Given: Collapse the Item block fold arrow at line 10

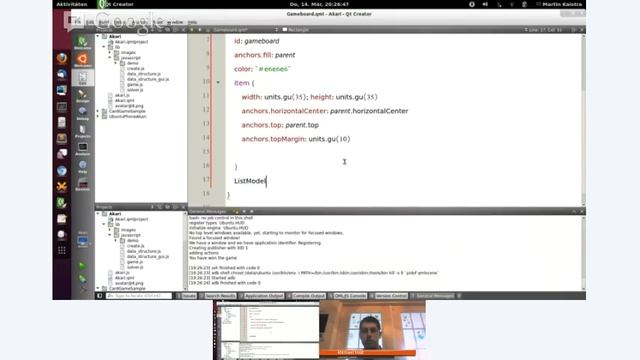Looking at the screenshot, I should click(218, 82).
